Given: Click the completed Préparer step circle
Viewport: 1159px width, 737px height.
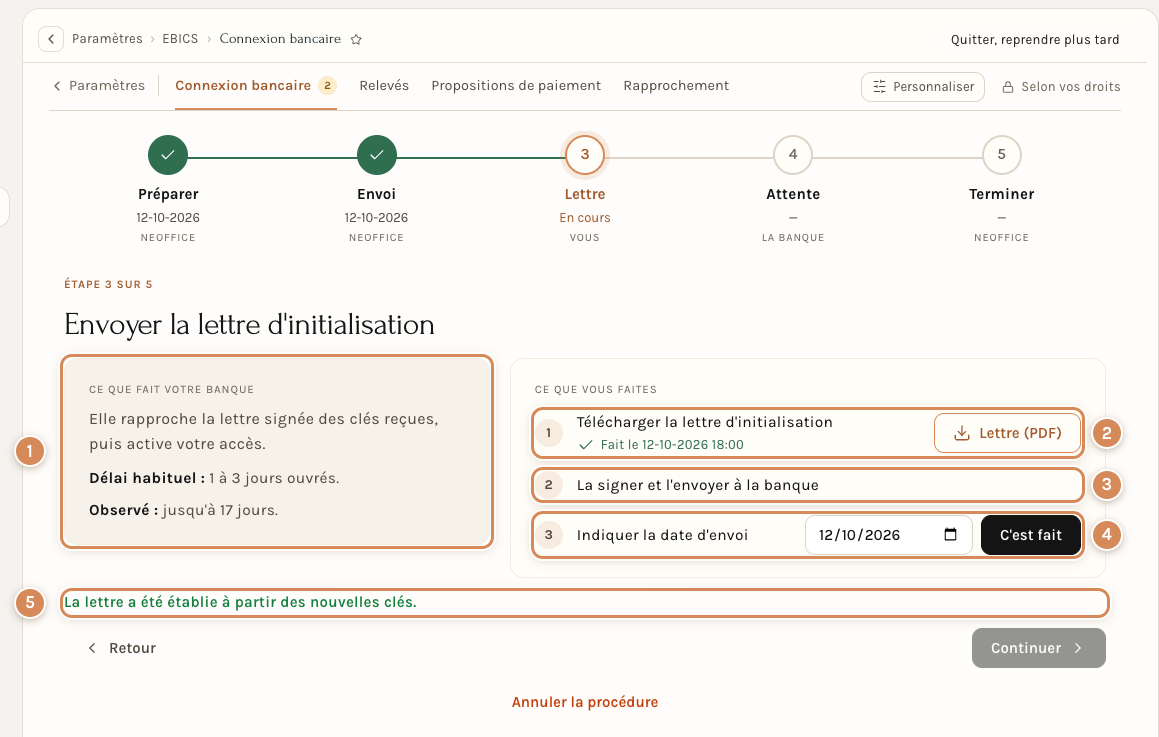Looking at the screenshot, I should pos(168,154).
